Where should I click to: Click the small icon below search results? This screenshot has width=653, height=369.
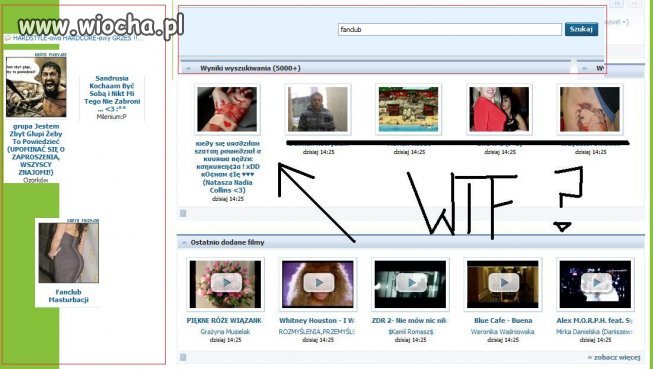coord(183,214)
